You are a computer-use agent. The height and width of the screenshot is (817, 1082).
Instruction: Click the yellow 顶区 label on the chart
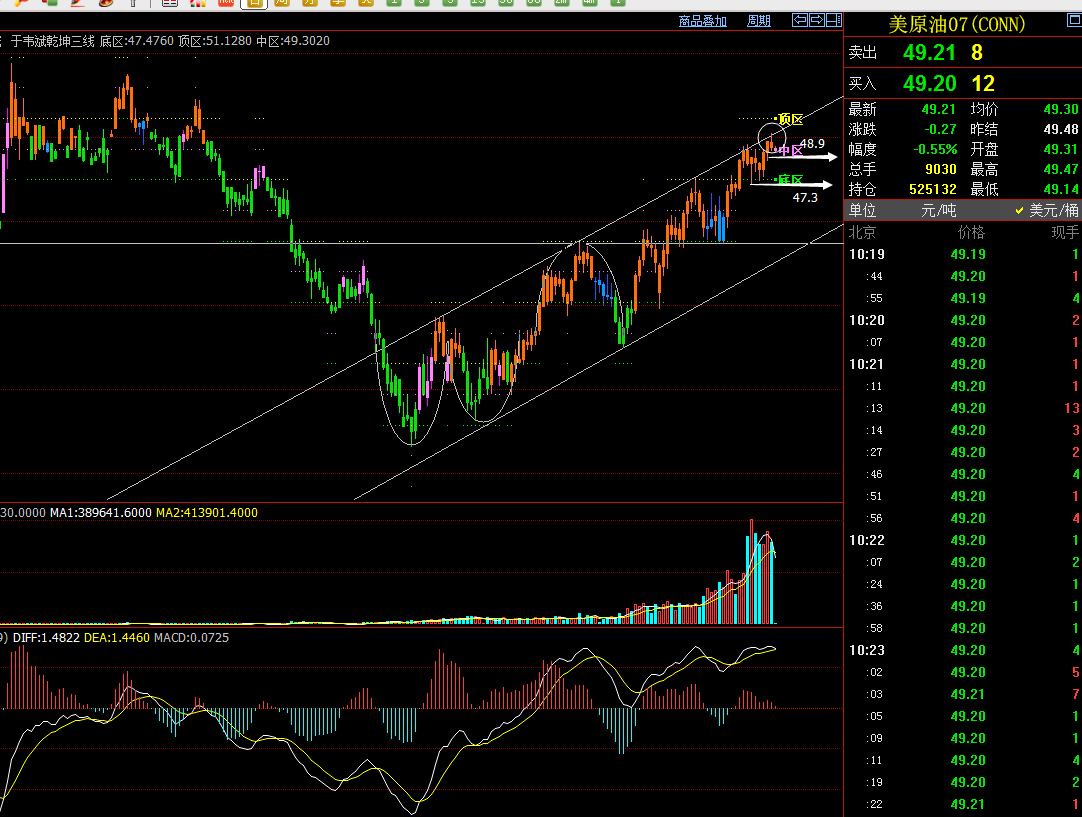click(790, 119)
